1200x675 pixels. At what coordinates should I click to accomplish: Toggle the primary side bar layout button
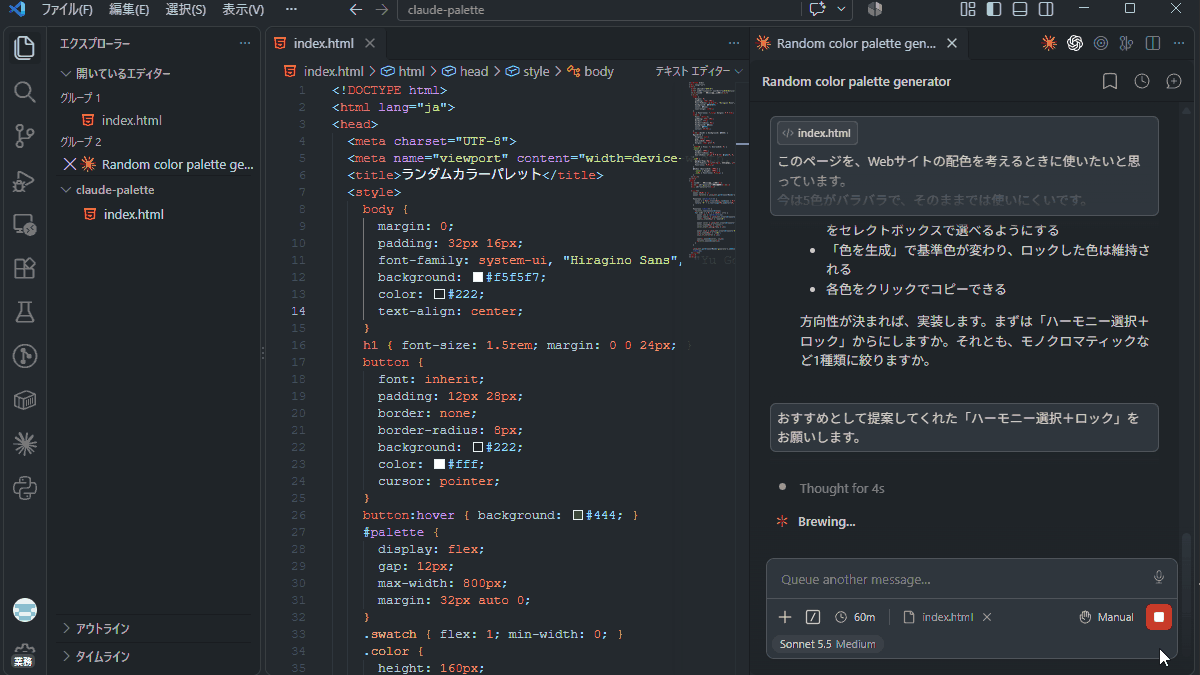[993, 9]
